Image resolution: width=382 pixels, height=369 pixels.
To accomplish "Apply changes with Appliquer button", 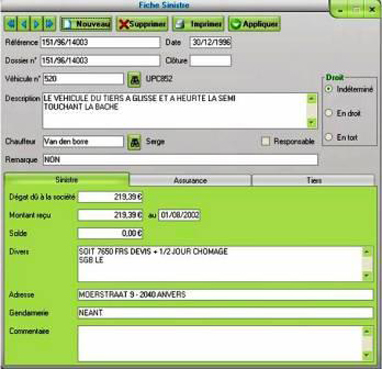I will 254,24.
